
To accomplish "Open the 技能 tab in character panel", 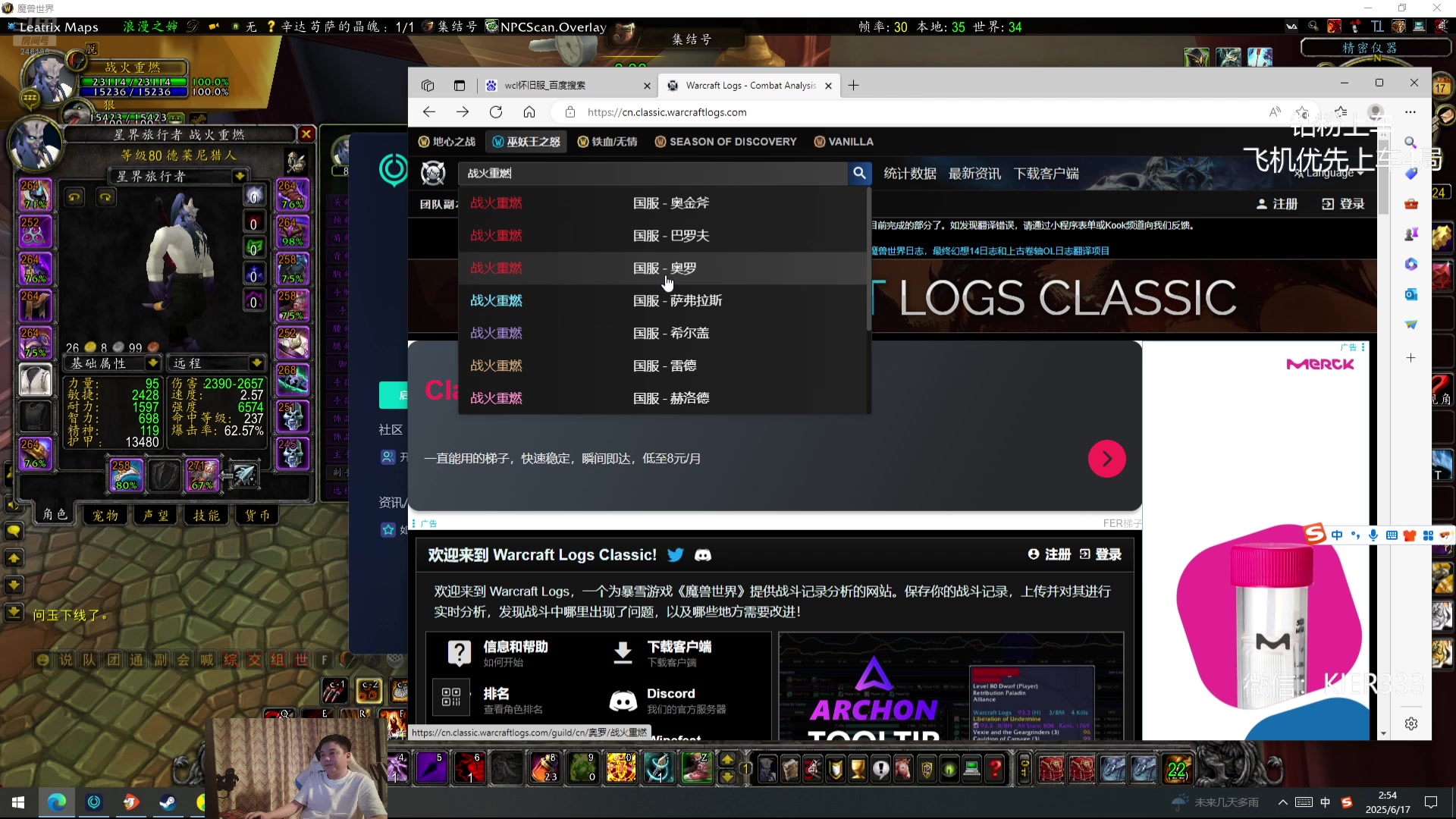I will coord(206,516).
